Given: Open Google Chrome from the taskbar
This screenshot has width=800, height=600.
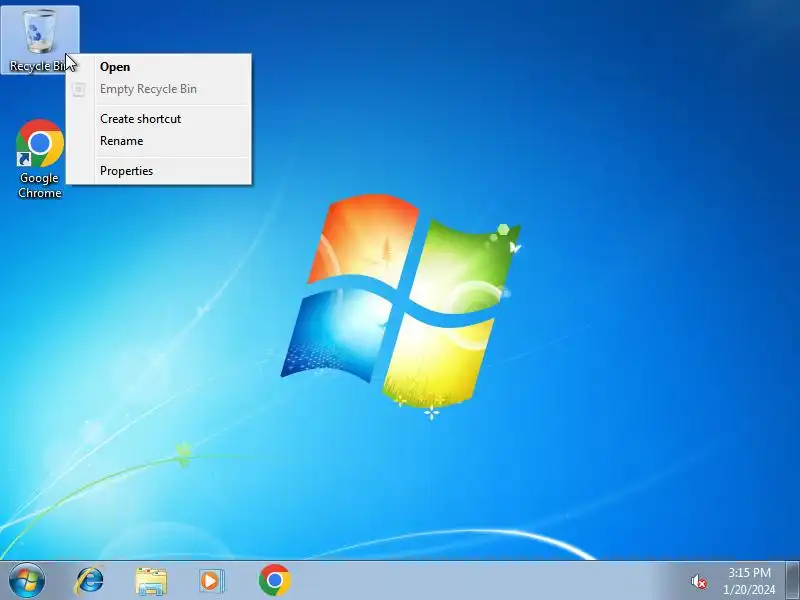Looking at the screenshot, I should (x=274, y=580).
